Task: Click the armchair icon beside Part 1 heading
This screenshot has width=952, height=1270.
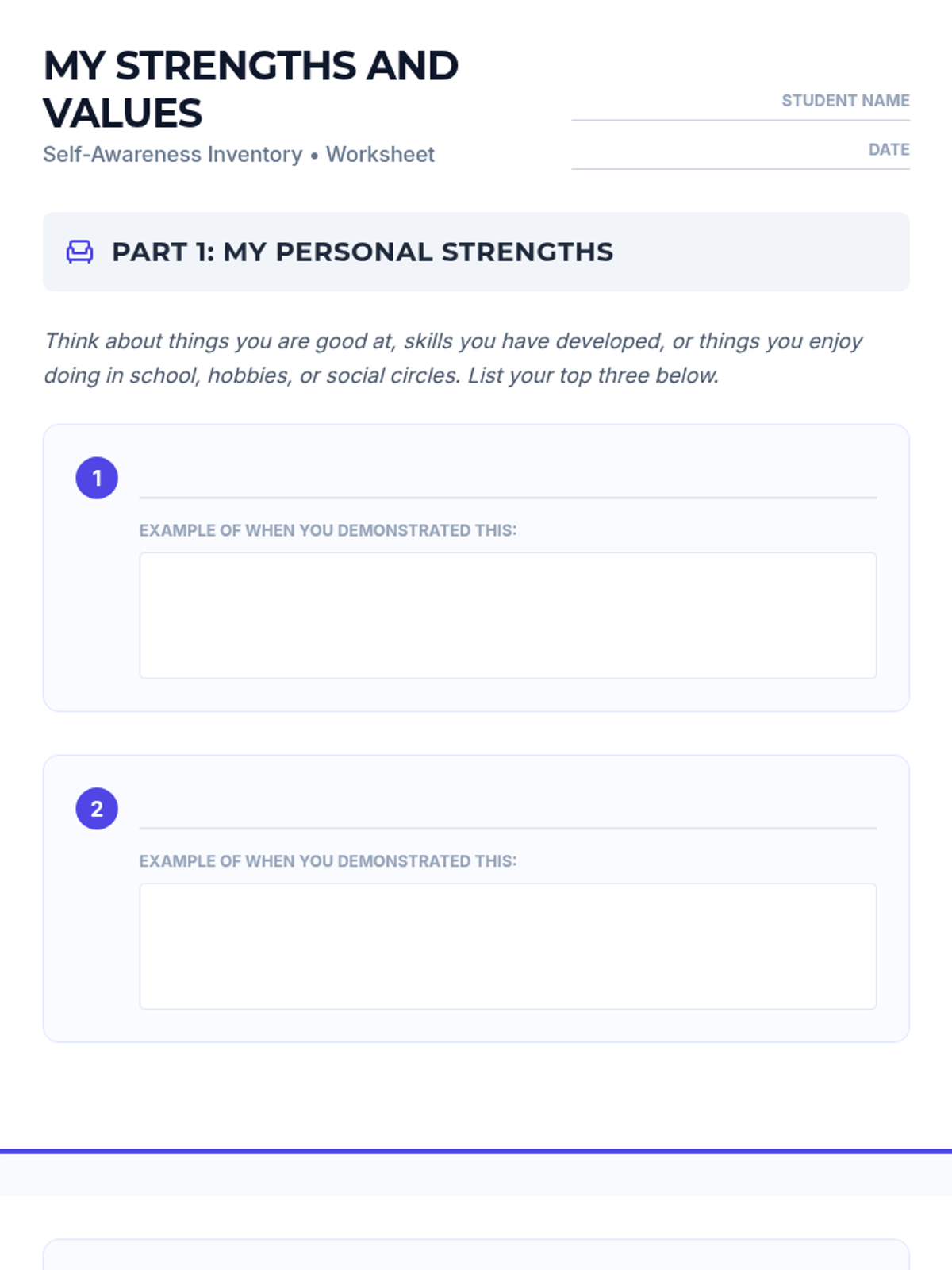Action: [79, 252]
